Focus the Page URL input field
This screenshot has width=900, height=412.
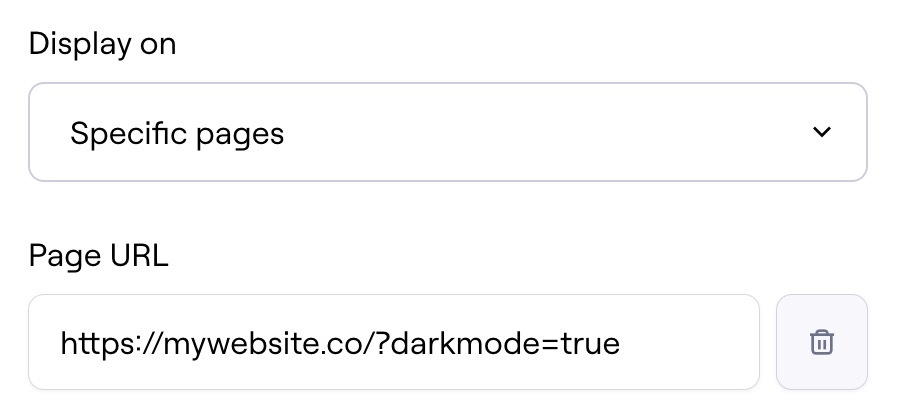[x=393, y=342]
